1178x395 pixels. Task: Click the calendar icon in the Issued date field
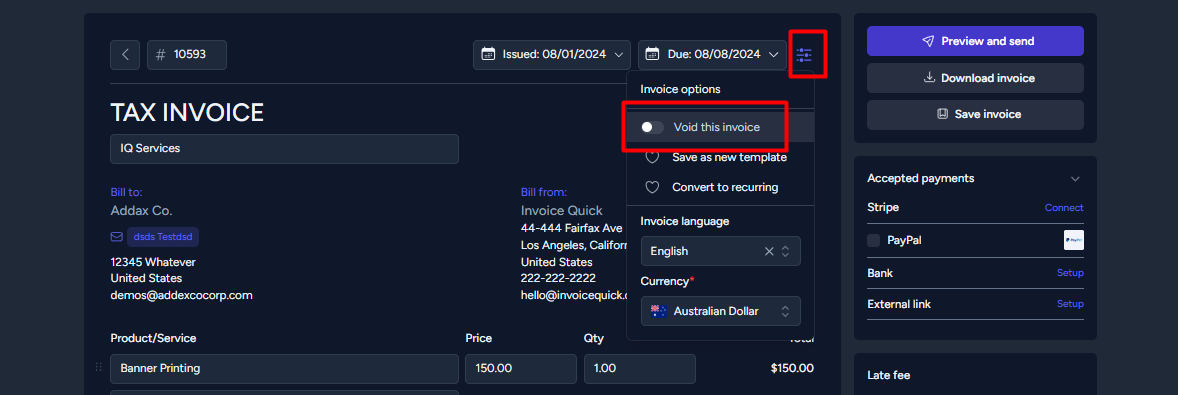coord(488,54)
